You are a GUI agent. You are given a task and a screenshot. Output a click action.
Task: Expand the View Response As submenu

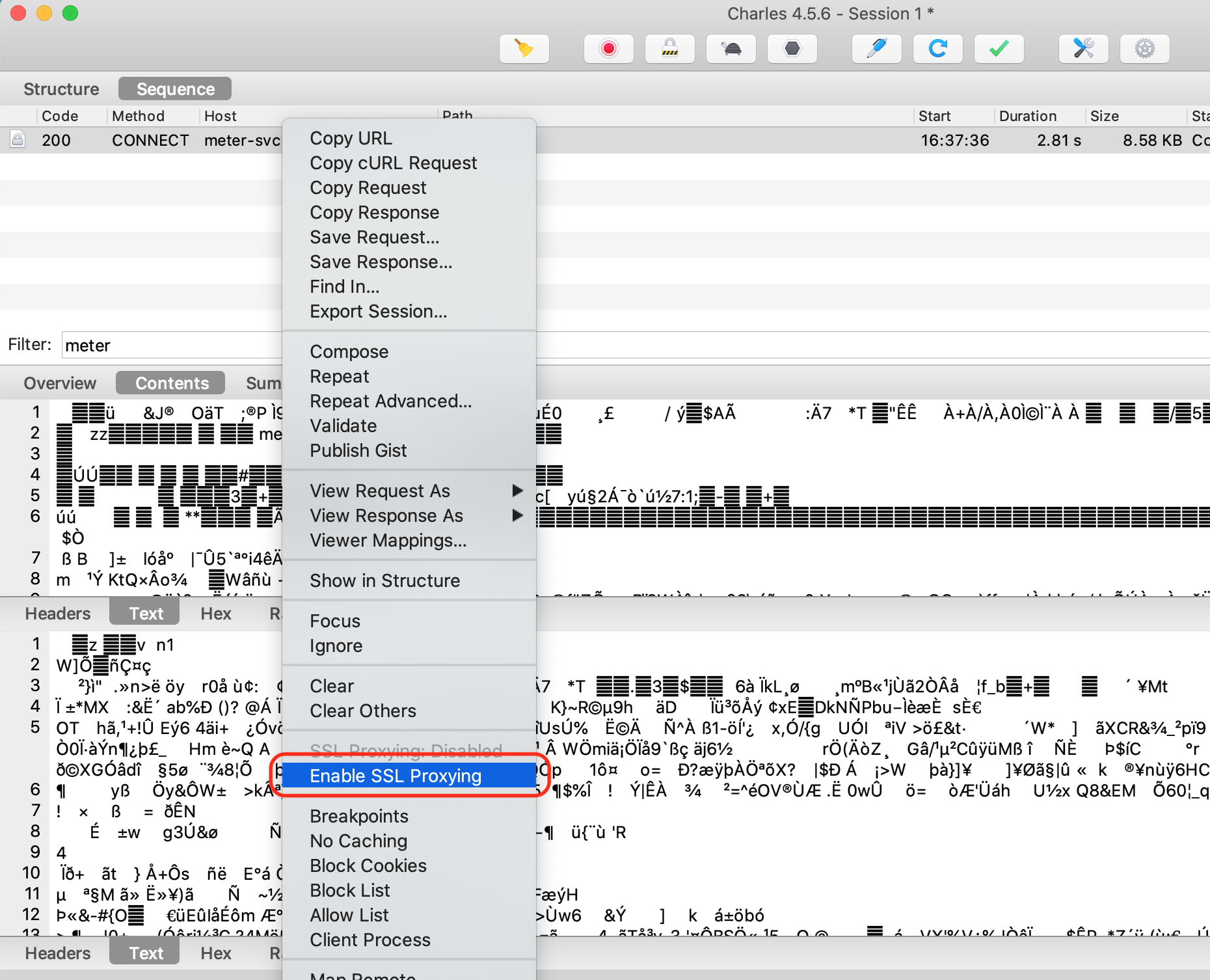coord(386,515)
